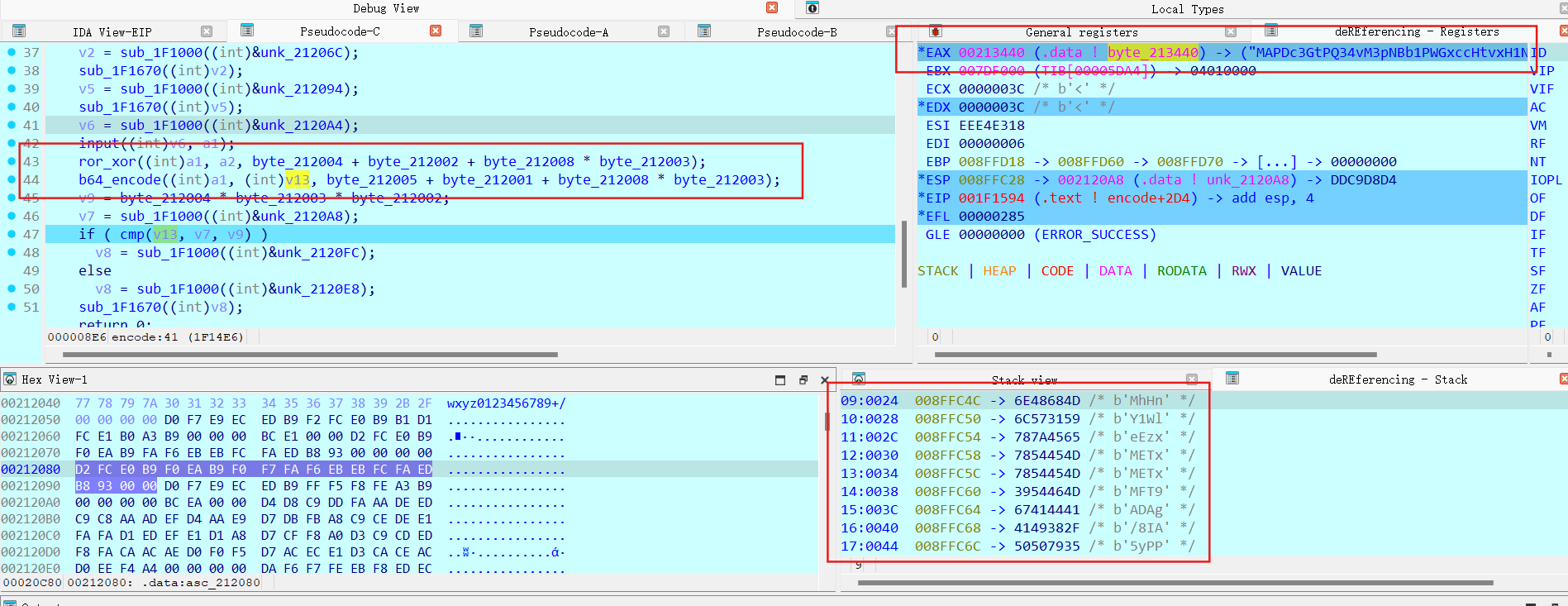Click the Local Types panel icon

(x=813, y=8)
